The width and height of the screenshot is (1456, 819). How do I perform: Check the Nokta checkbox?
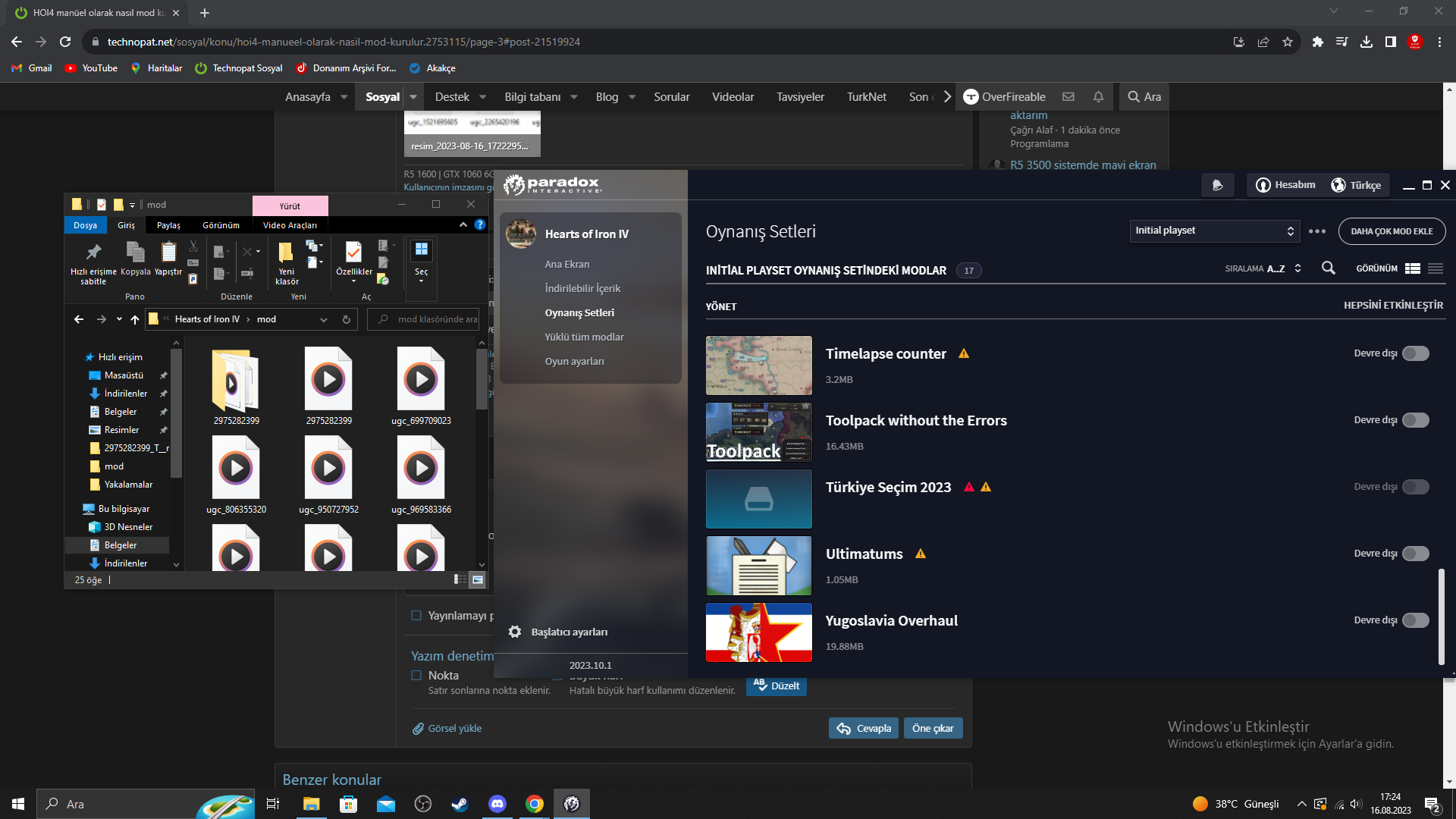coord(416,675)
